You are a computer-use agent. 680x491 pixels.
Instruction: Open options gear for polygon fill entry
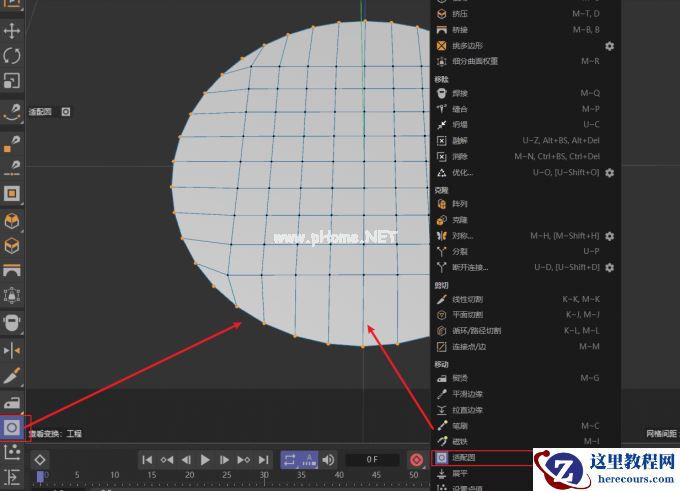(x=609, y=46)
